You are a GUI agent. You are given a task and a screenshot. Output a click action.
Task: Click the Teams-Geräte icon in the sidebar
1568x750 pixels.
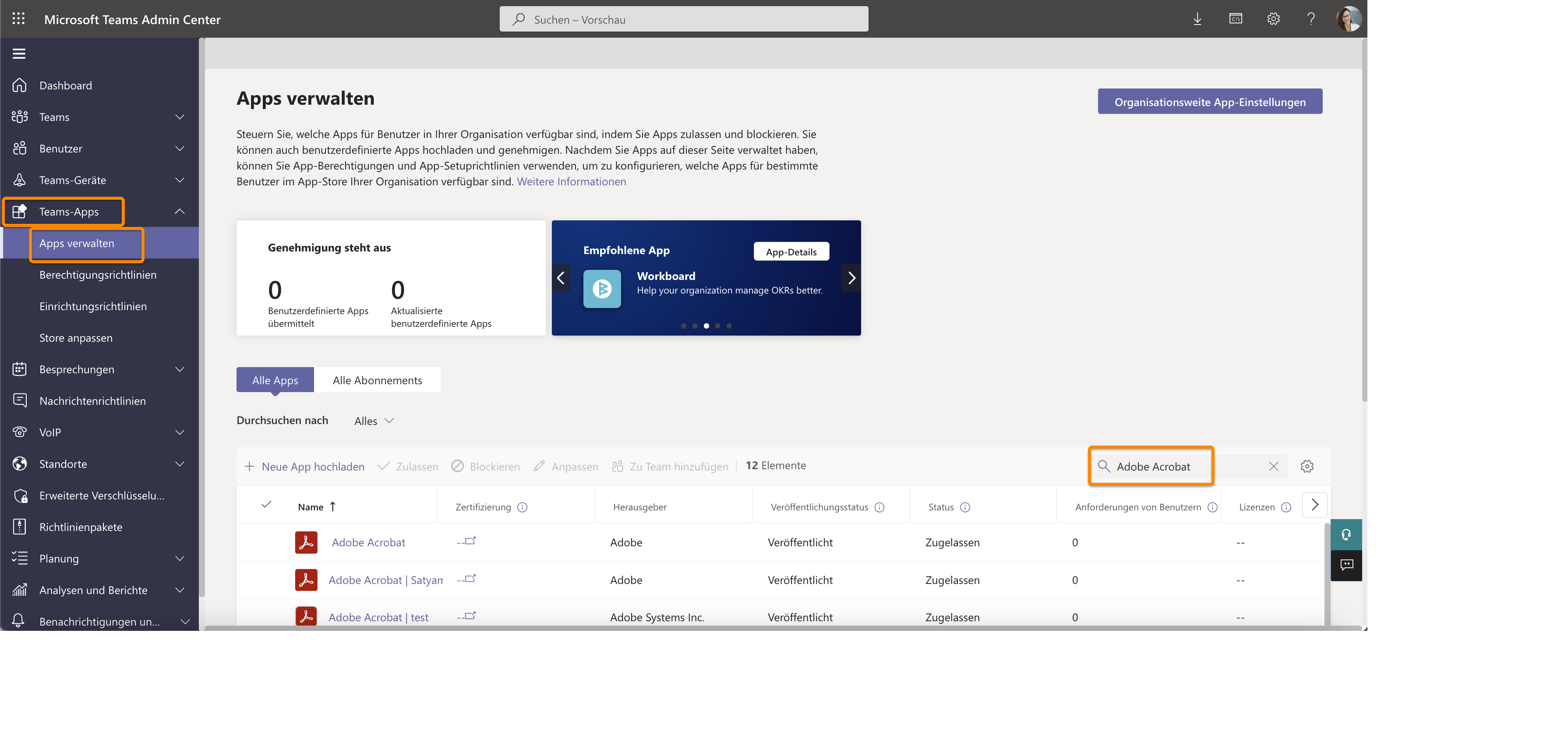click(x=19, y=180)
